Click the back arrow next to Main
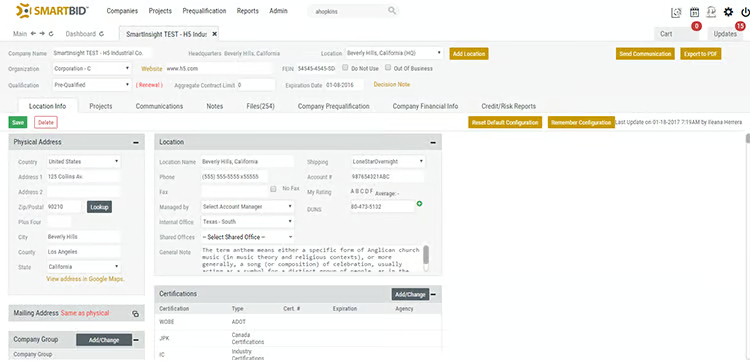The image size is (750, 361). click(x=33, y=34)
